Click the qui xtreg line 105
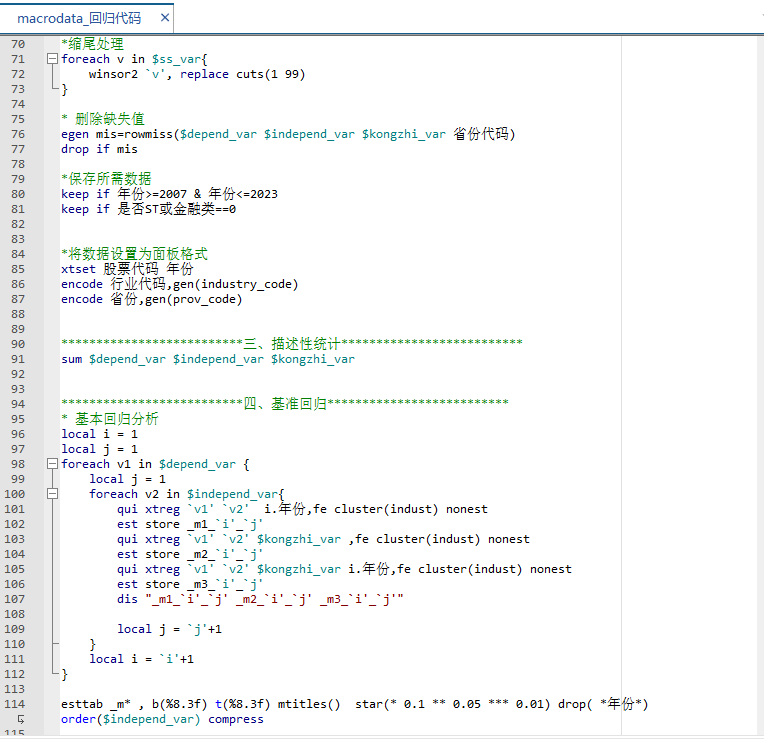The width and height of the screenshot is (764, 739). click(x=344, y=569)
